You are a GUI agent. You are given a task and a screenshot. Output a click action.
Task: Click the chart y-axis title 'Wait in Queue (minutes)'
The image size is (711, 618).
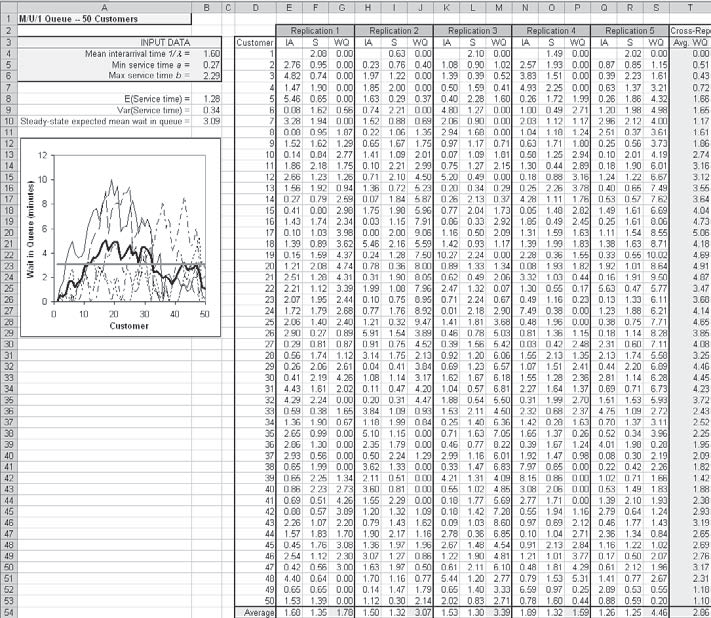[x=30, y=229]
